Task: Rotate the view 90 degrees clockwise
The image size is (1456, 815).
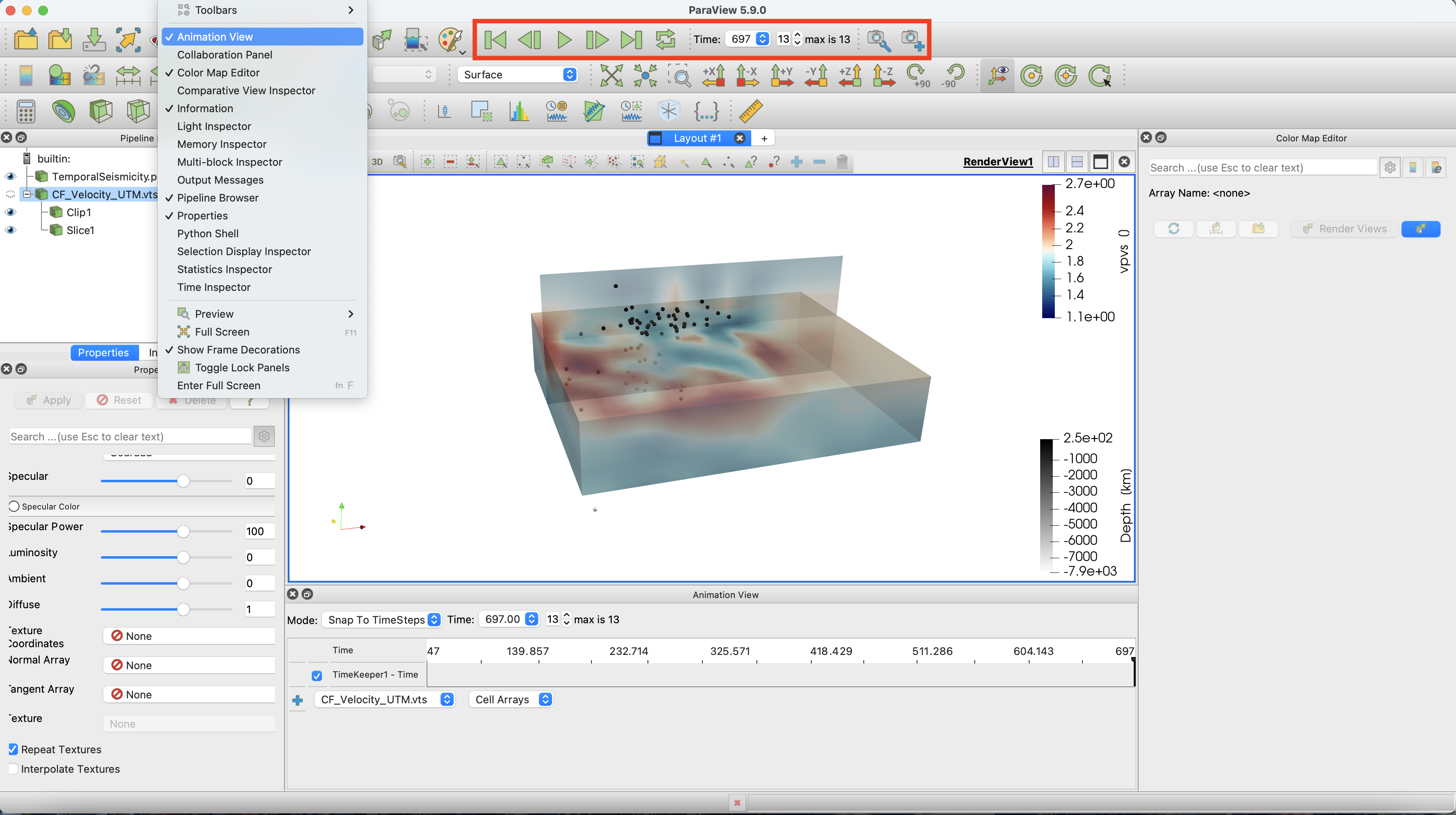Action: coord(917,75)
